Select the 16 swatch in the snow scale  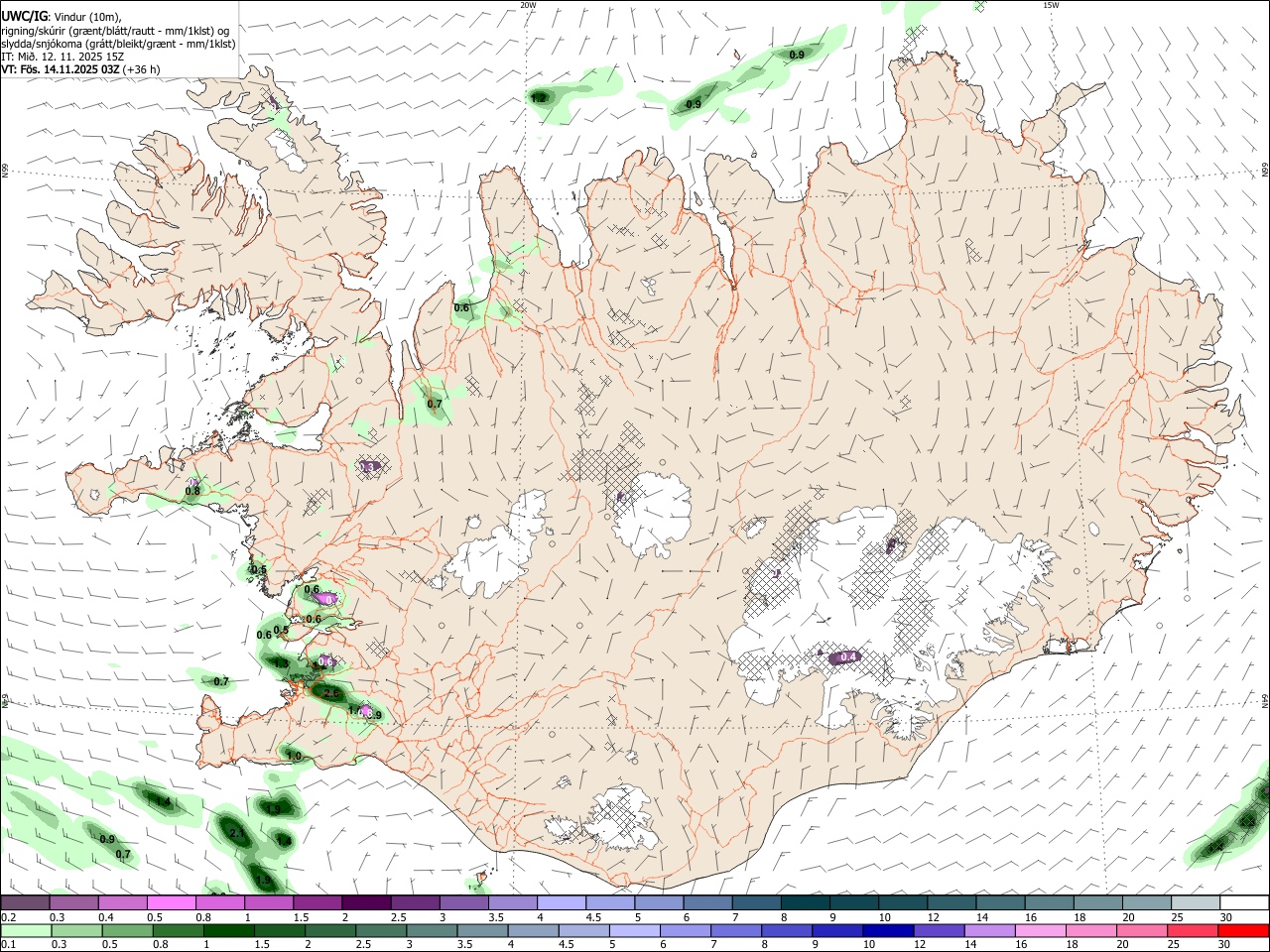click(1049, 902)
